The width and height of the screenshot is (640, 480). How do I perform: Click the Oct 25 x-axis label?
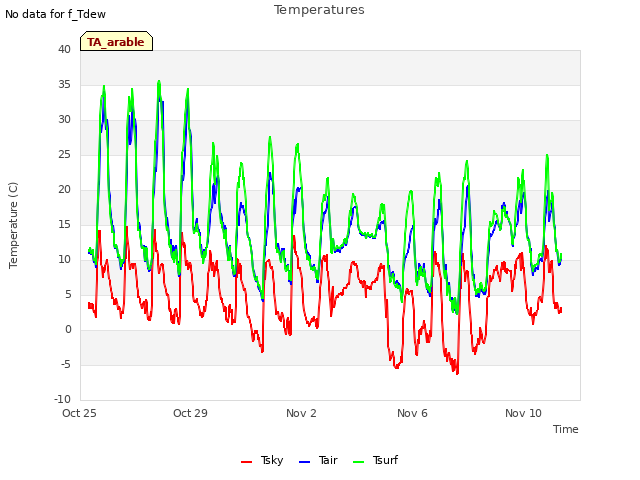(79, 413)
